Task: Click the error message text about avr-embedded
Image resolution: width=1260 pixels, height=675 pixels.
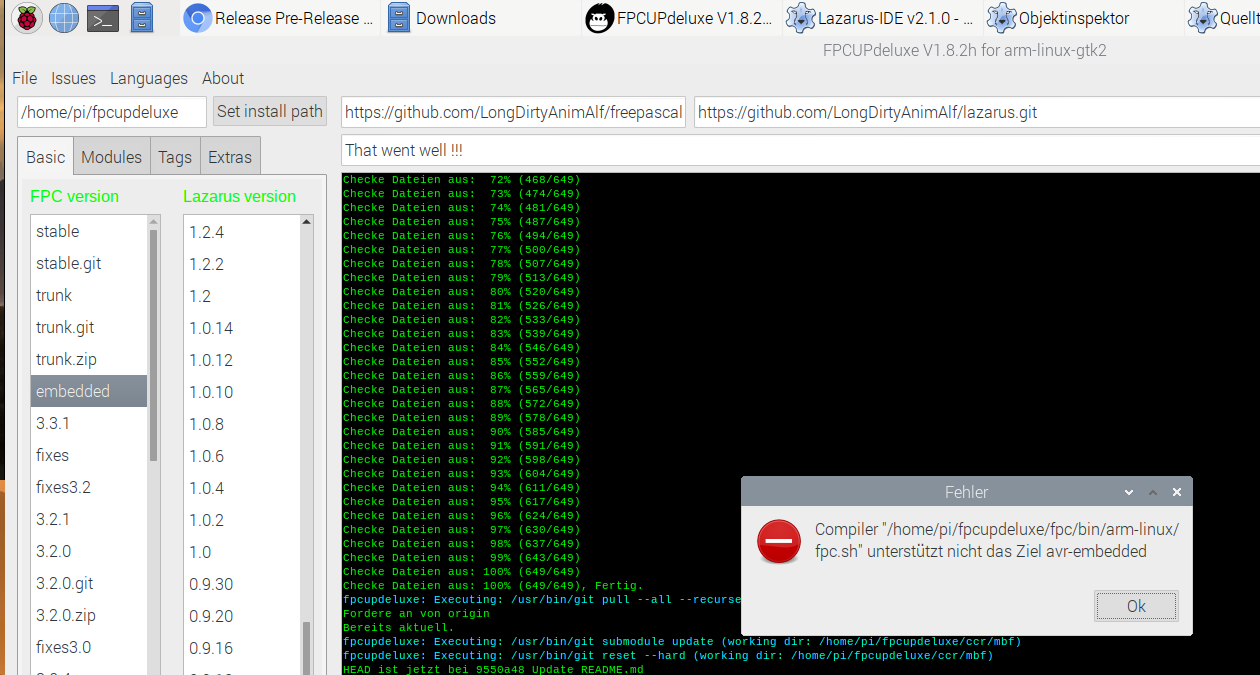Action: [x=996, y=540]
